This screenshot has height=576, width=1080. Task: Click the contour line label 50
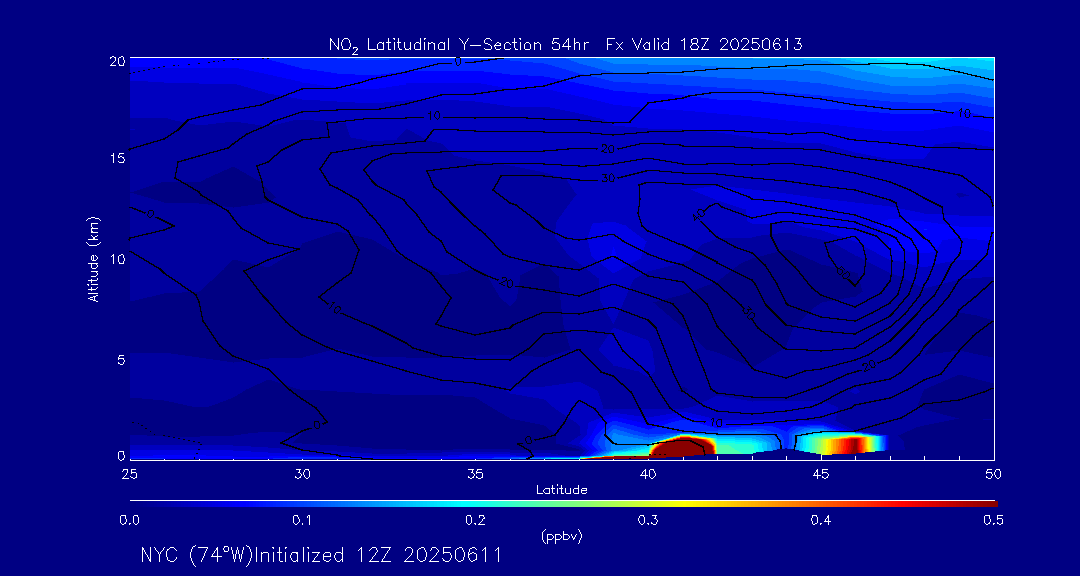click(x=844, y=274)
